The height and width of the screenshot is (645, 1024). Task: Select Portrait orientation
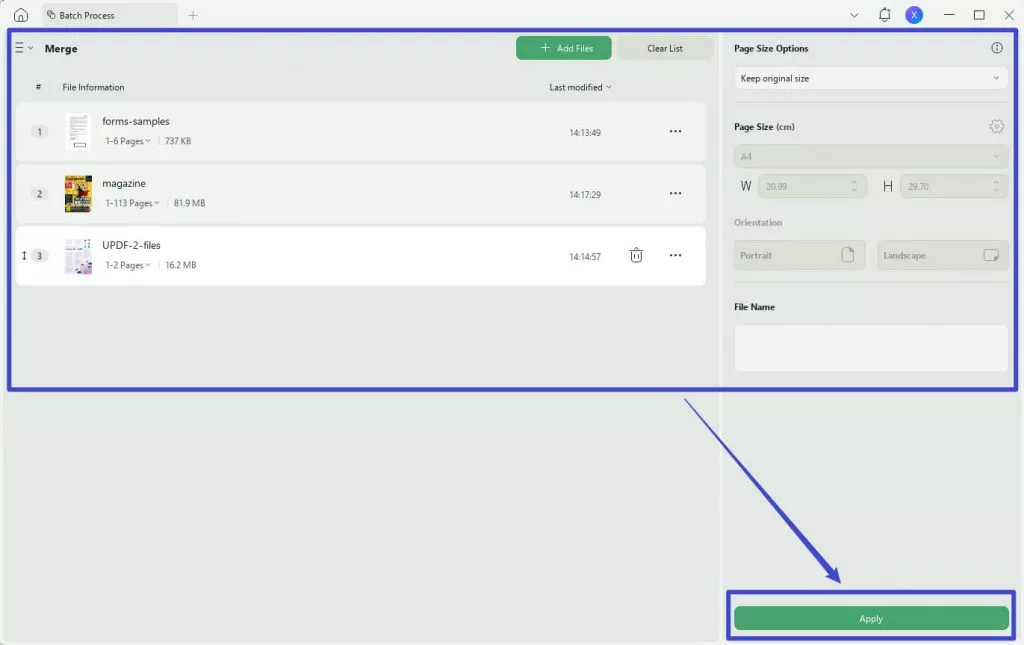click(x=799, y=255)
